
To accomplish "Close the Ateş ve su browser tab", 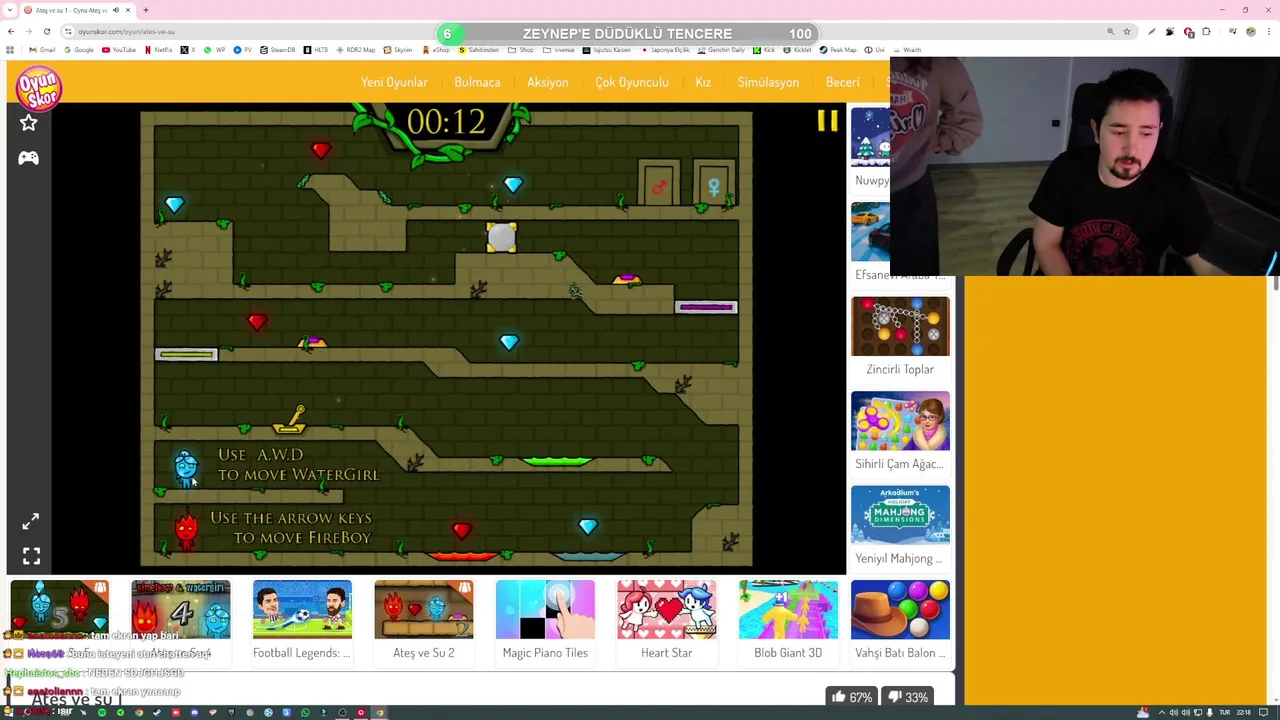I will 128,10.
